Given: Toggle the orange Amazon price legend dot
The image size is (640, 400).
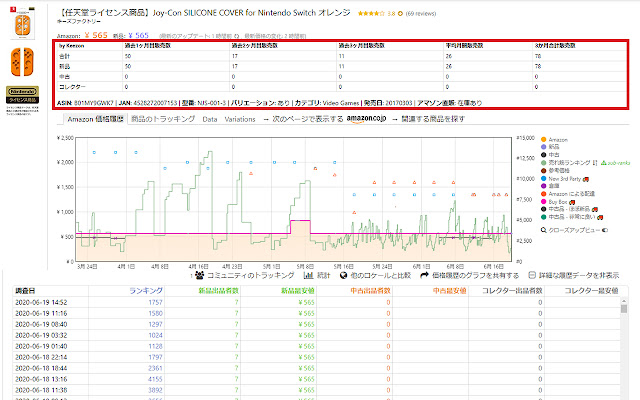Looking at the screenshot, I should pos(542,138).
